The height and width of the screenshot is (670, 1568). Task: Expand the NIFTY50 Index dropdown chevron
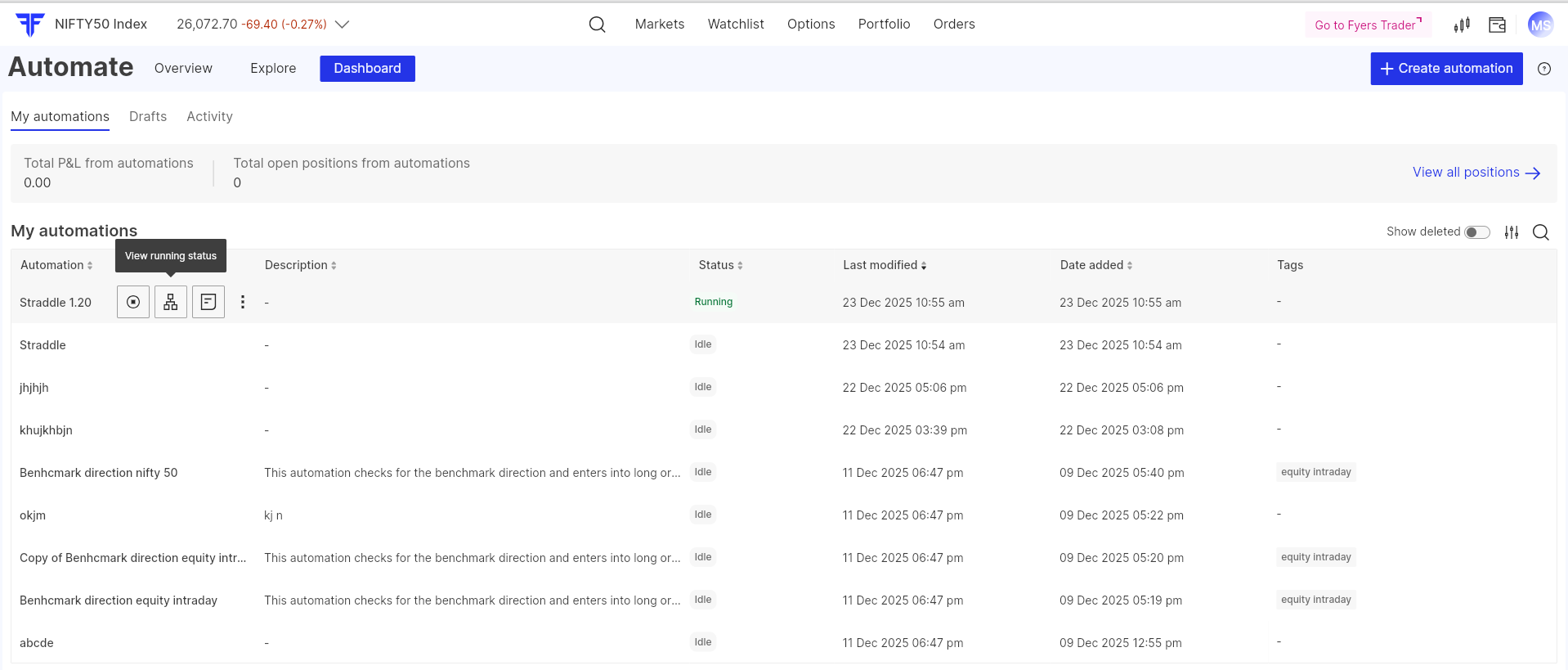pyautogui.click(x=343, y=25)
